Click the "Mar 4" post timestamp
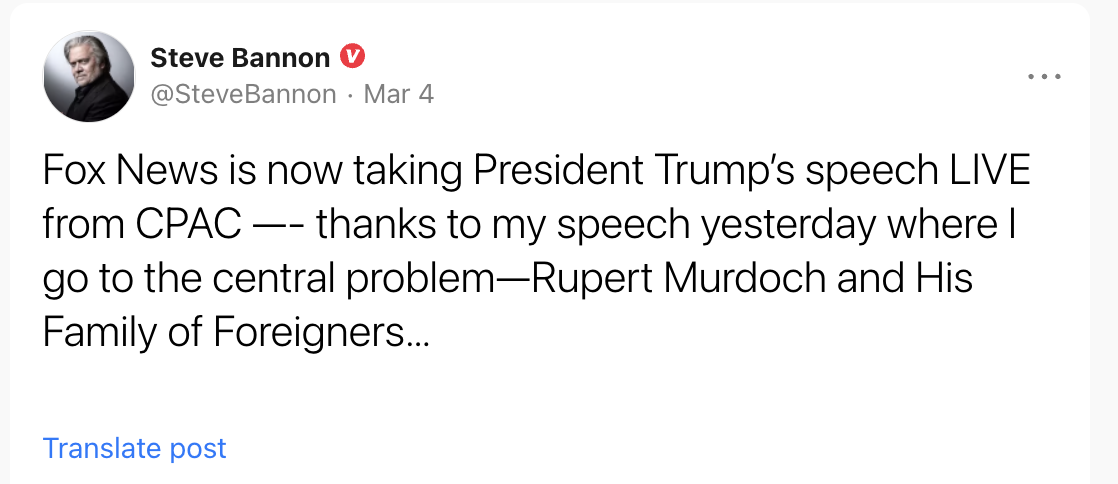The height and width of the screenshot is (484, 1118). click(x=399, y=94)
